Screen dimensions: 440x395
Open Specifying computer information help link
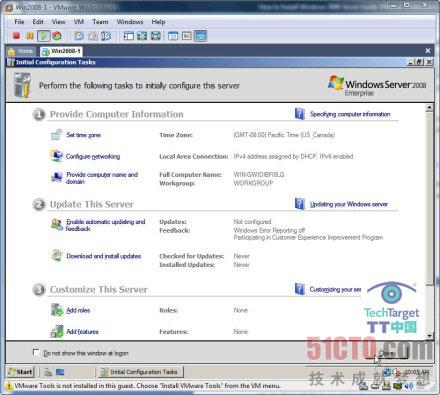pos(350,114)
